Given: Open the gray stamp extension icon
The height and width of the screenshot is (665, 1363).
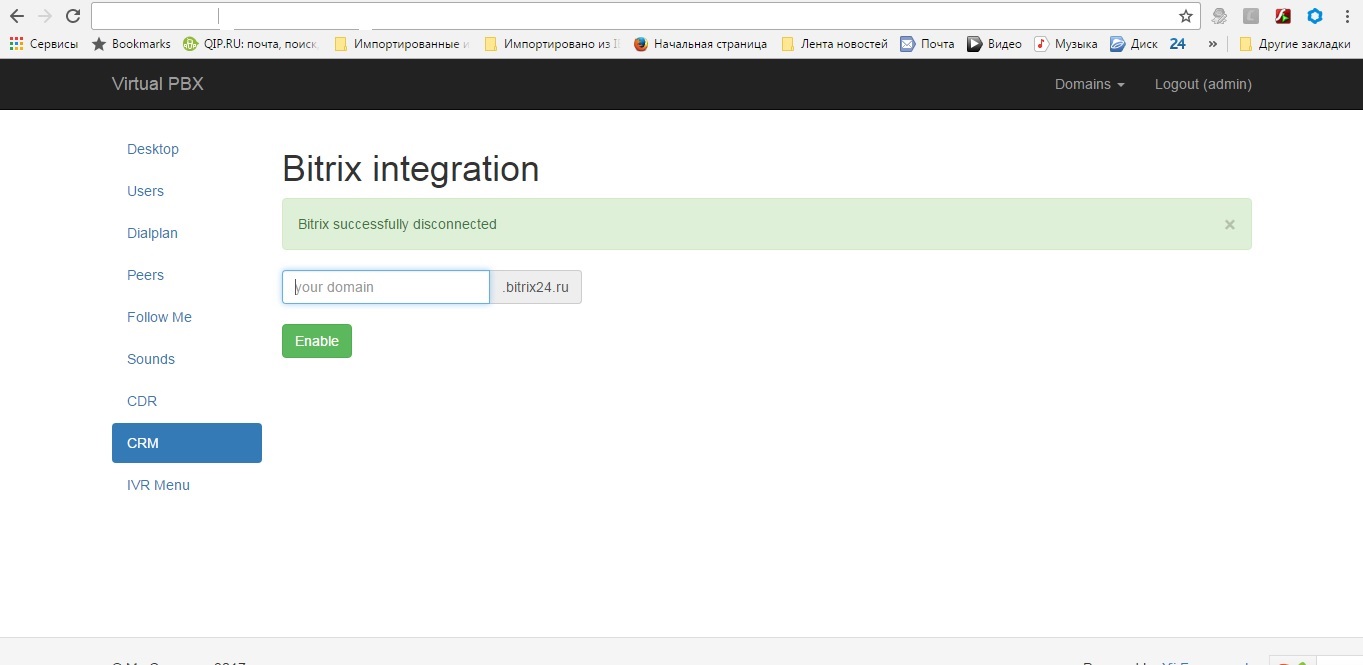Looking at the screenshot, I should (x=1220, y=16).
